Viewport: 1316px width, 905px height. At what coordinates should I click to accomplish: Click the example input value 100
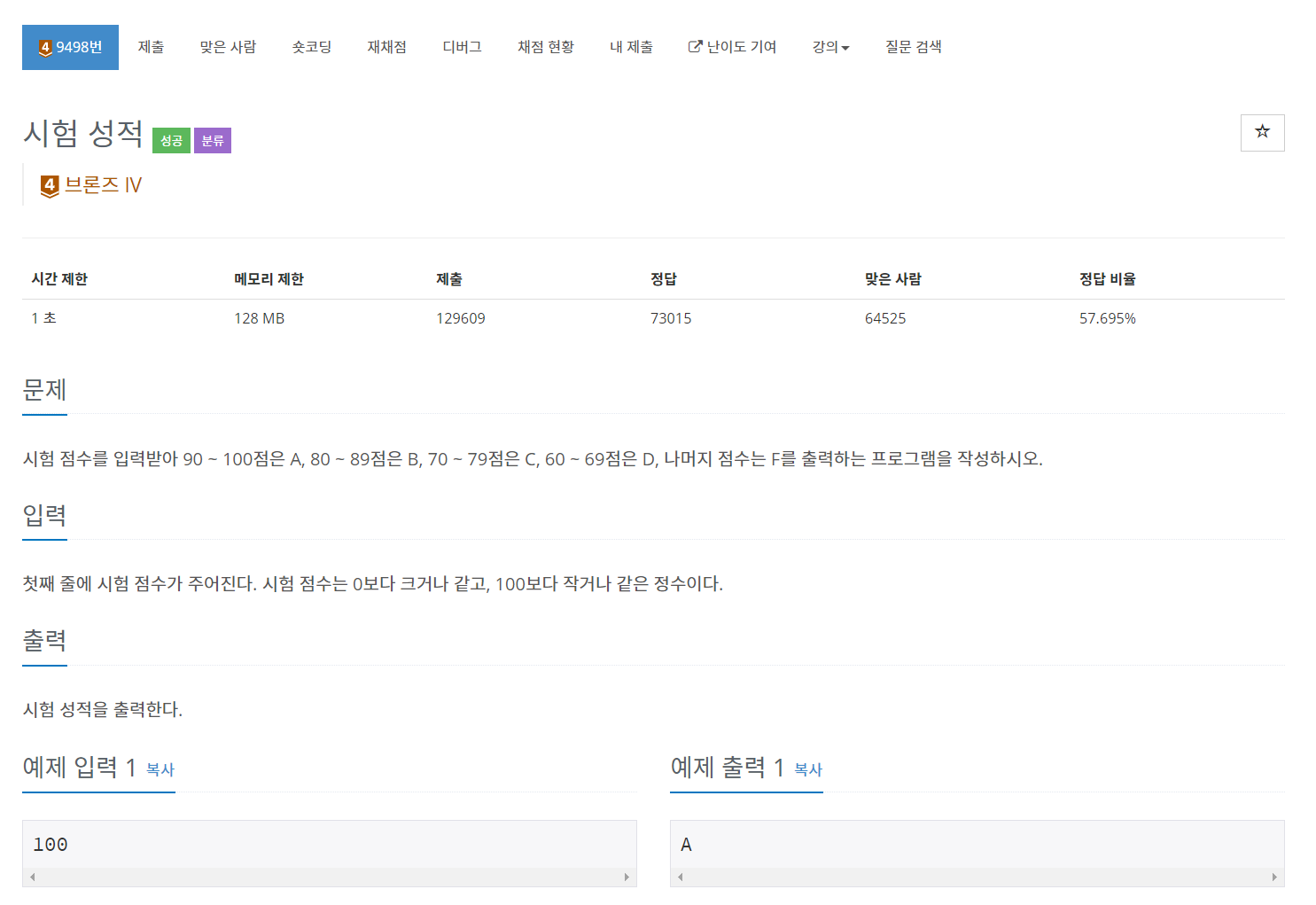tap(51, 845)
